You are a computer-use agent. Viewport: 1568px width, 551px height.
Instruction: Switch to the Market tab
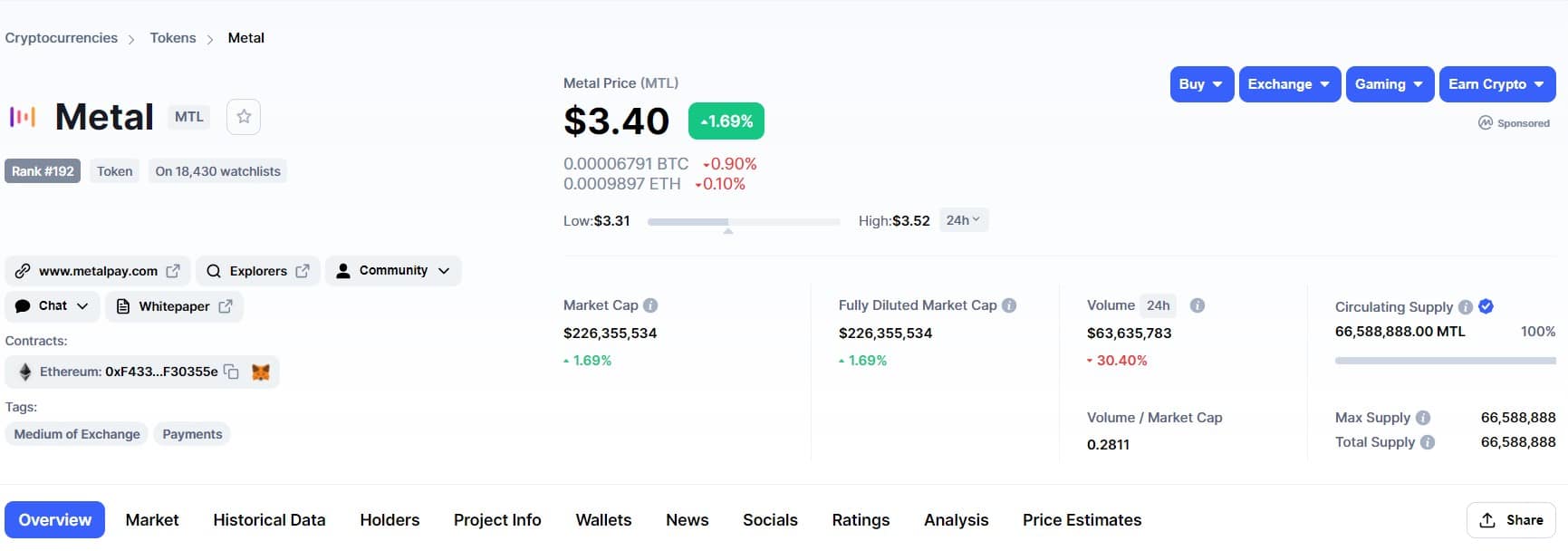point(152,520)
